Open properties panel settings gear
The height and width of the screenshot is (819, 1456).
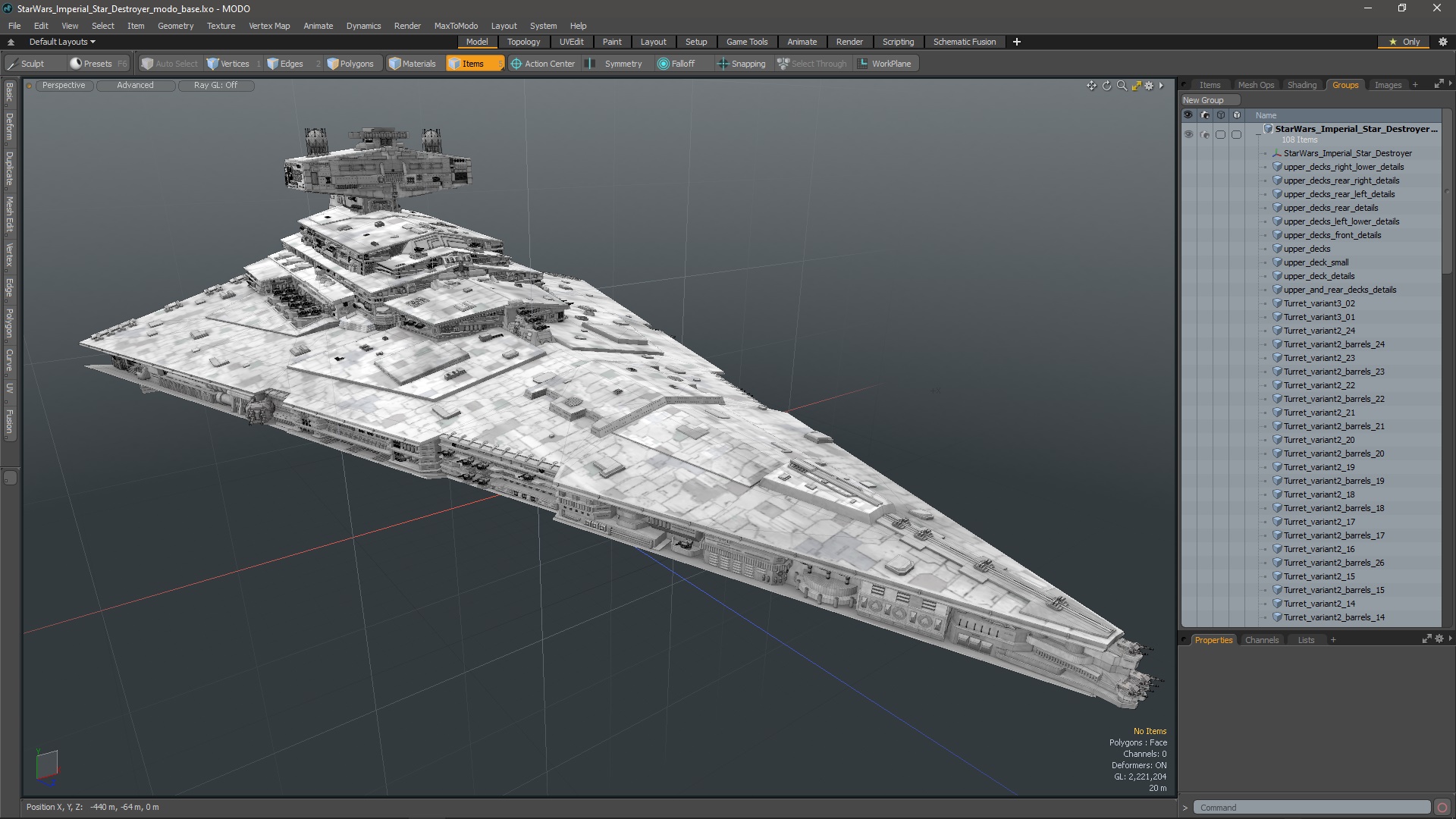pos(1439,639)
